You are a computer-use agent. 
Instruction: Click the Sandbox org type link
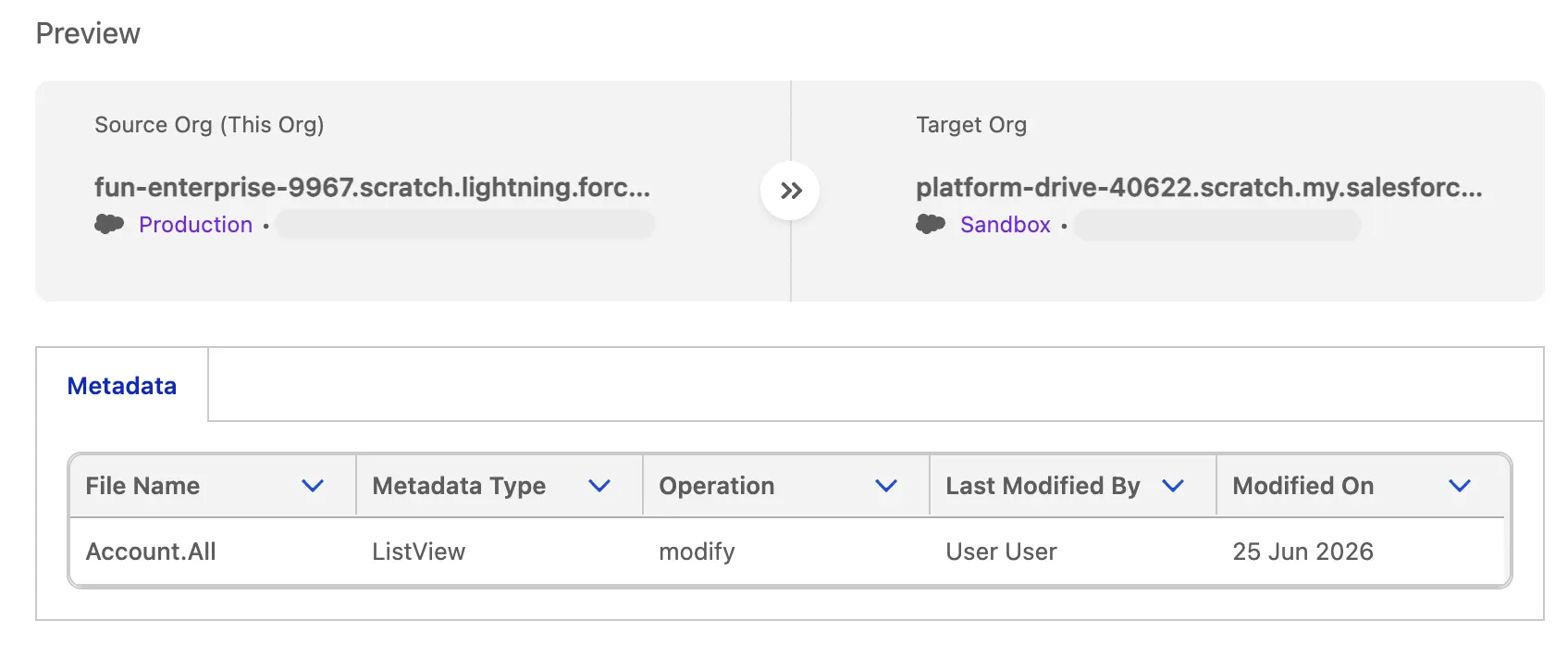pos(1006,225)
